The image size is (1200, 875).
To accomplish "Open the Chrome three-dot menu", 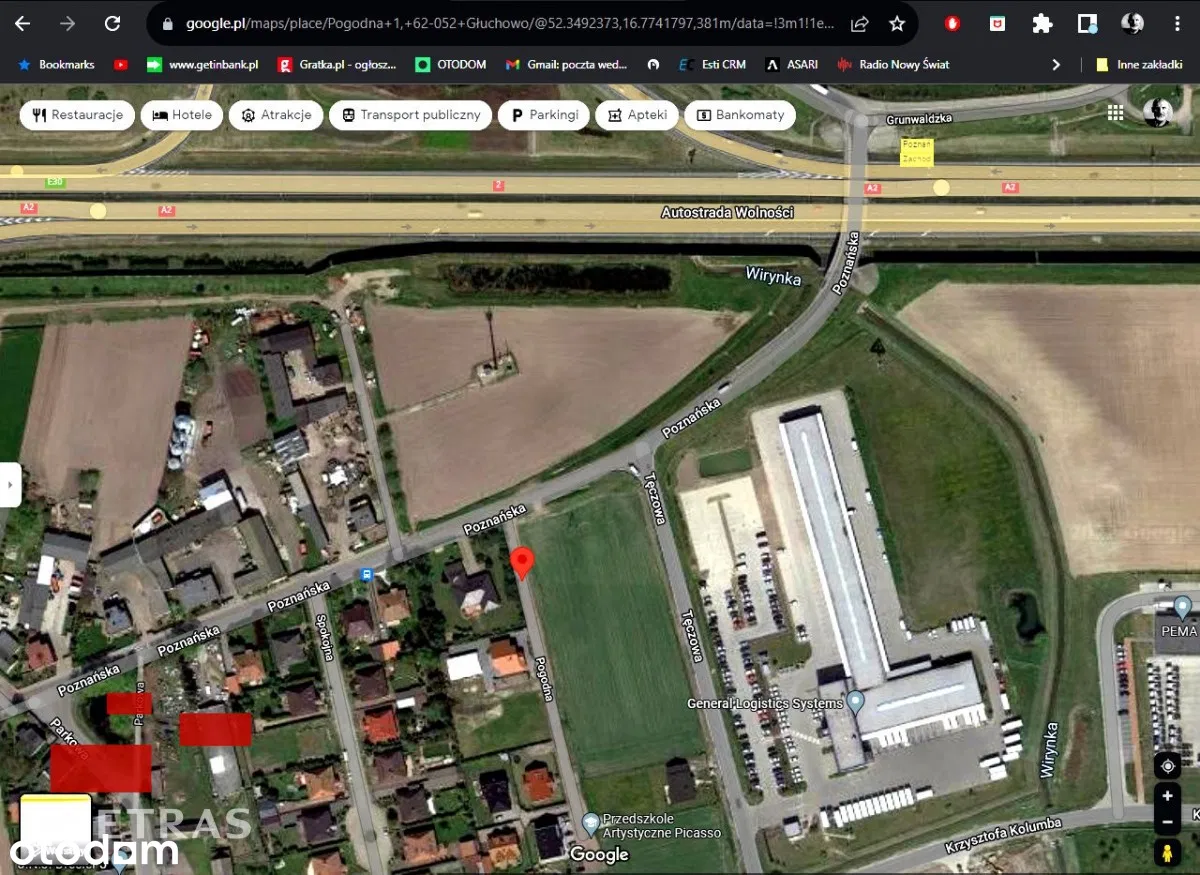I will [1177, 23].
